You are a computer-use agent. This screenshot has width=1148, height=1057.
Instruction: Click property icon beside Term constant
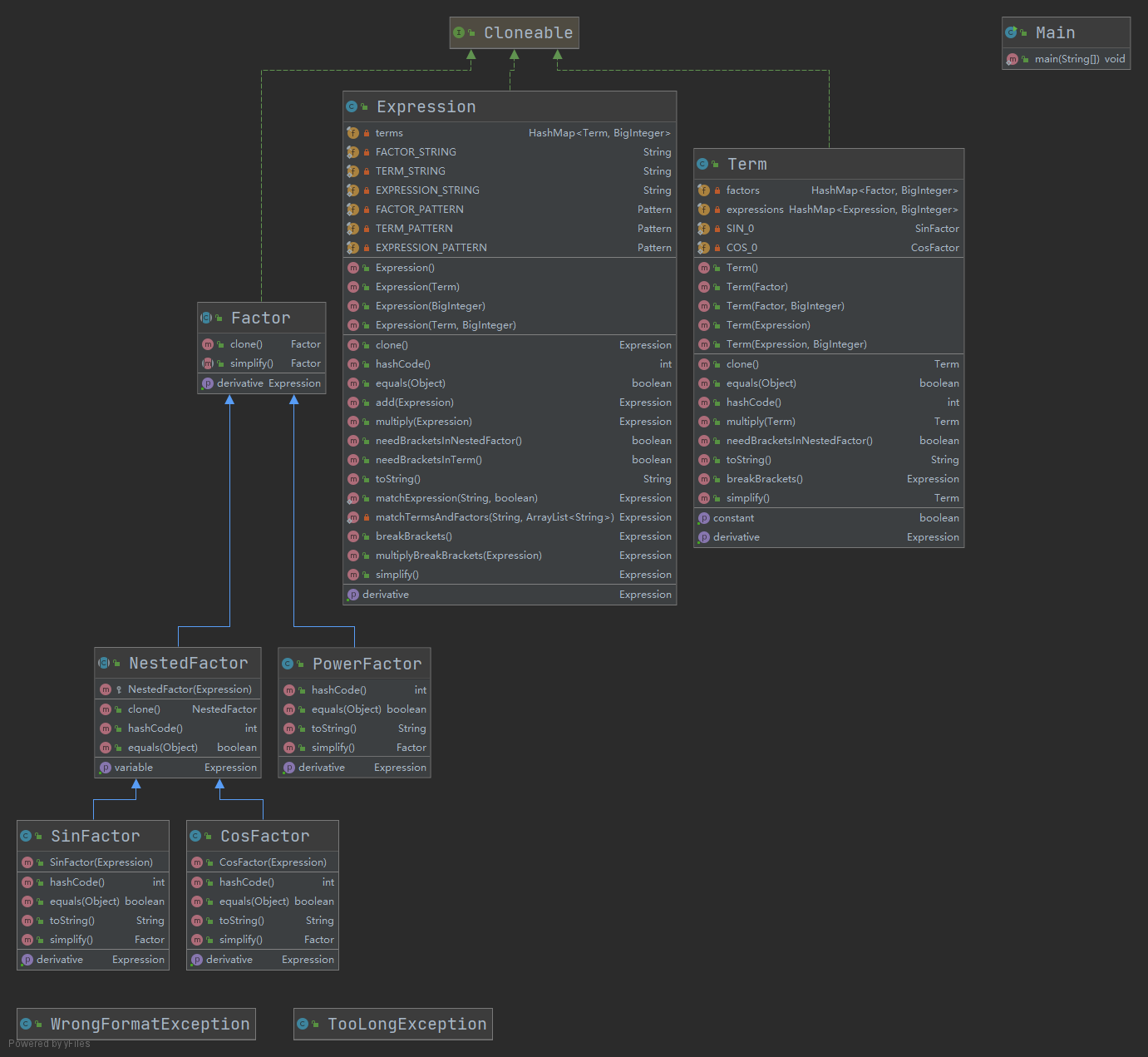pos(703,518)
